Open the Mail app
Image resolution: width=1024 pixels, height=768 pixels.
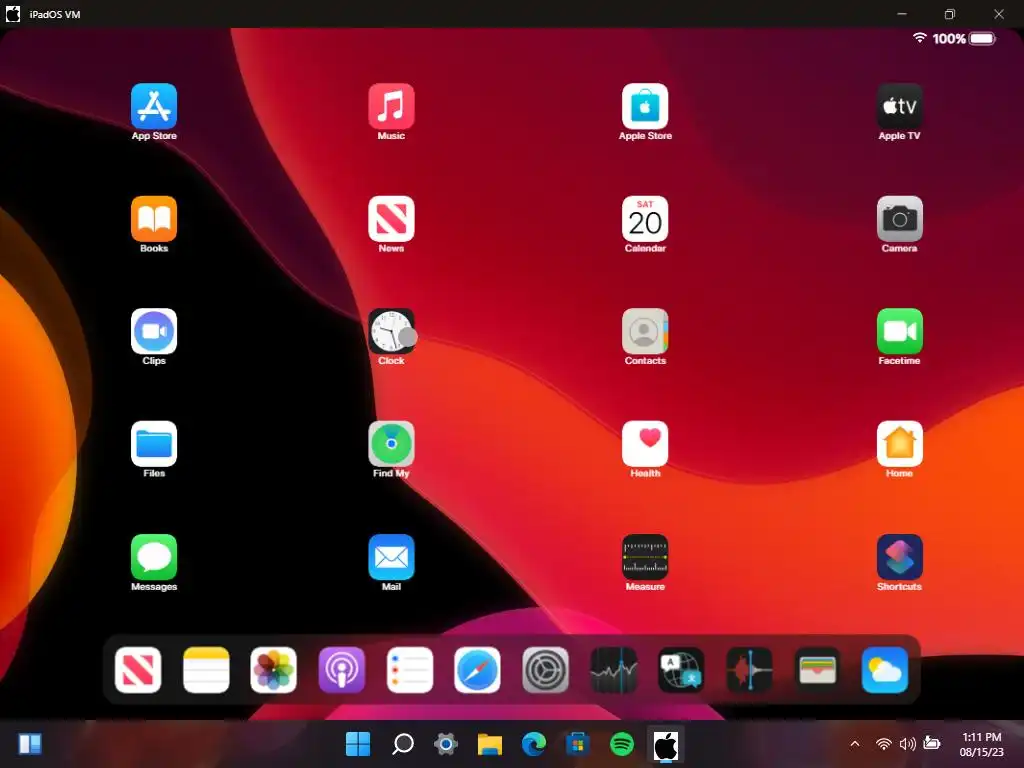pyautogui.click(x=391, y=557)
